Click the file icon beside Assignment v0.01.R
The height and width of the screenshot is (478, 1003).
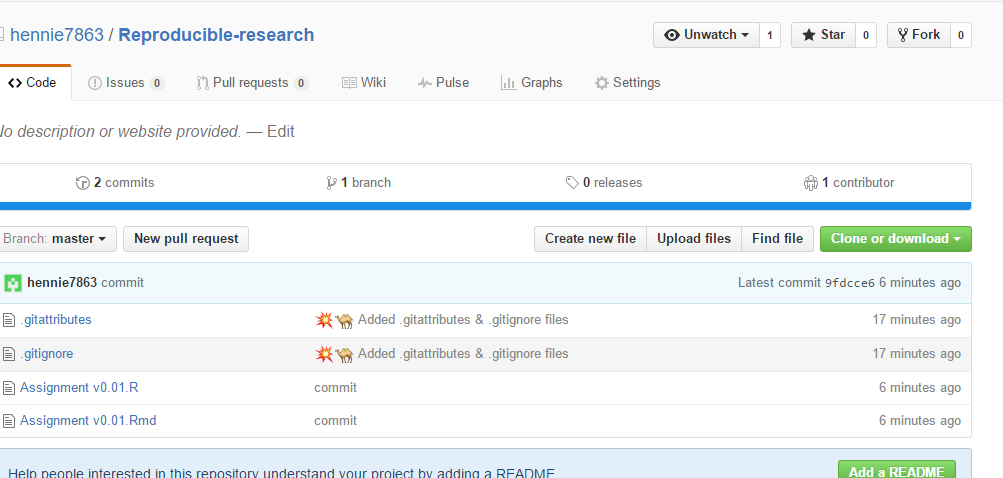click(x=8, y=388)
